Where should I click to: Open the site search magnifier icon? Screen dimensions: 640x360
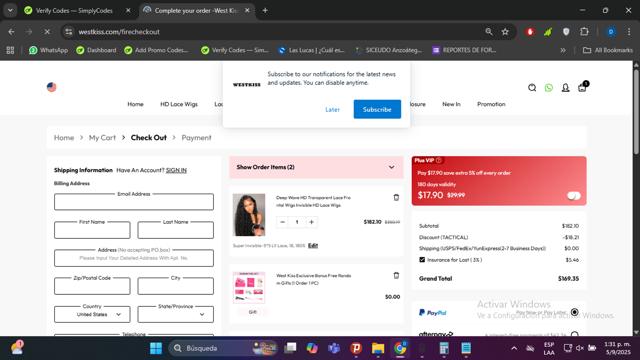(x=532, y=88)
